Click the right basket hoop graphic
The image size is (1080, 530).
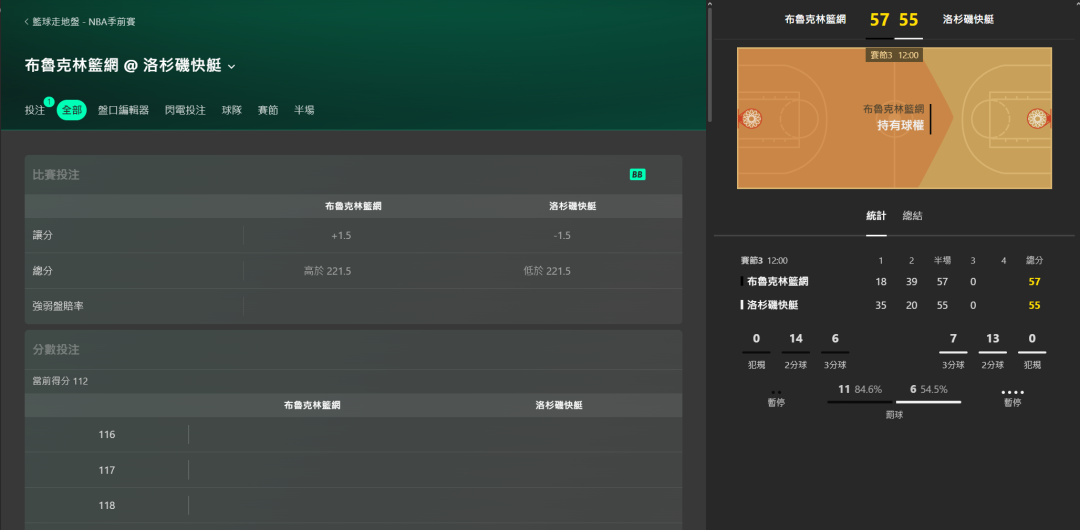[1039, 119]
